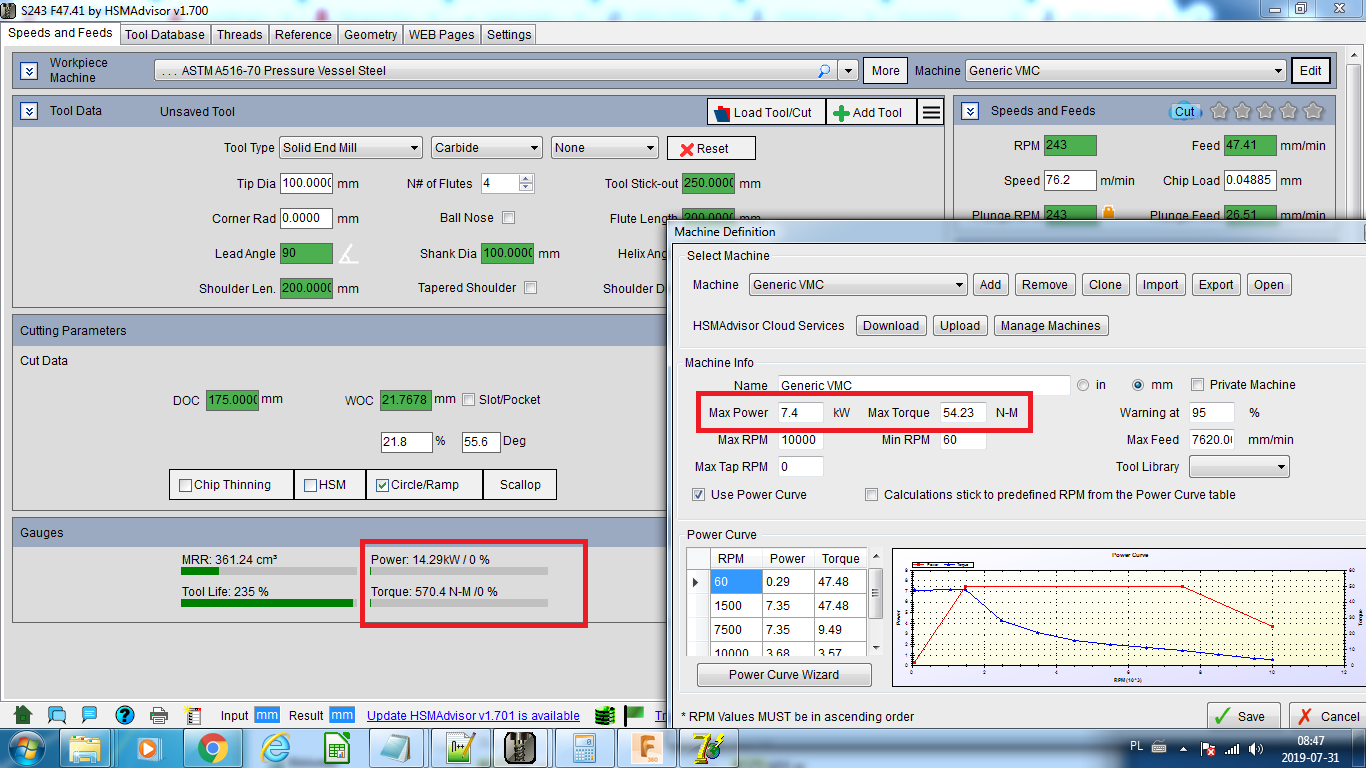
Task: Click the magnifier icon in material search field
Action: [824, 71]
